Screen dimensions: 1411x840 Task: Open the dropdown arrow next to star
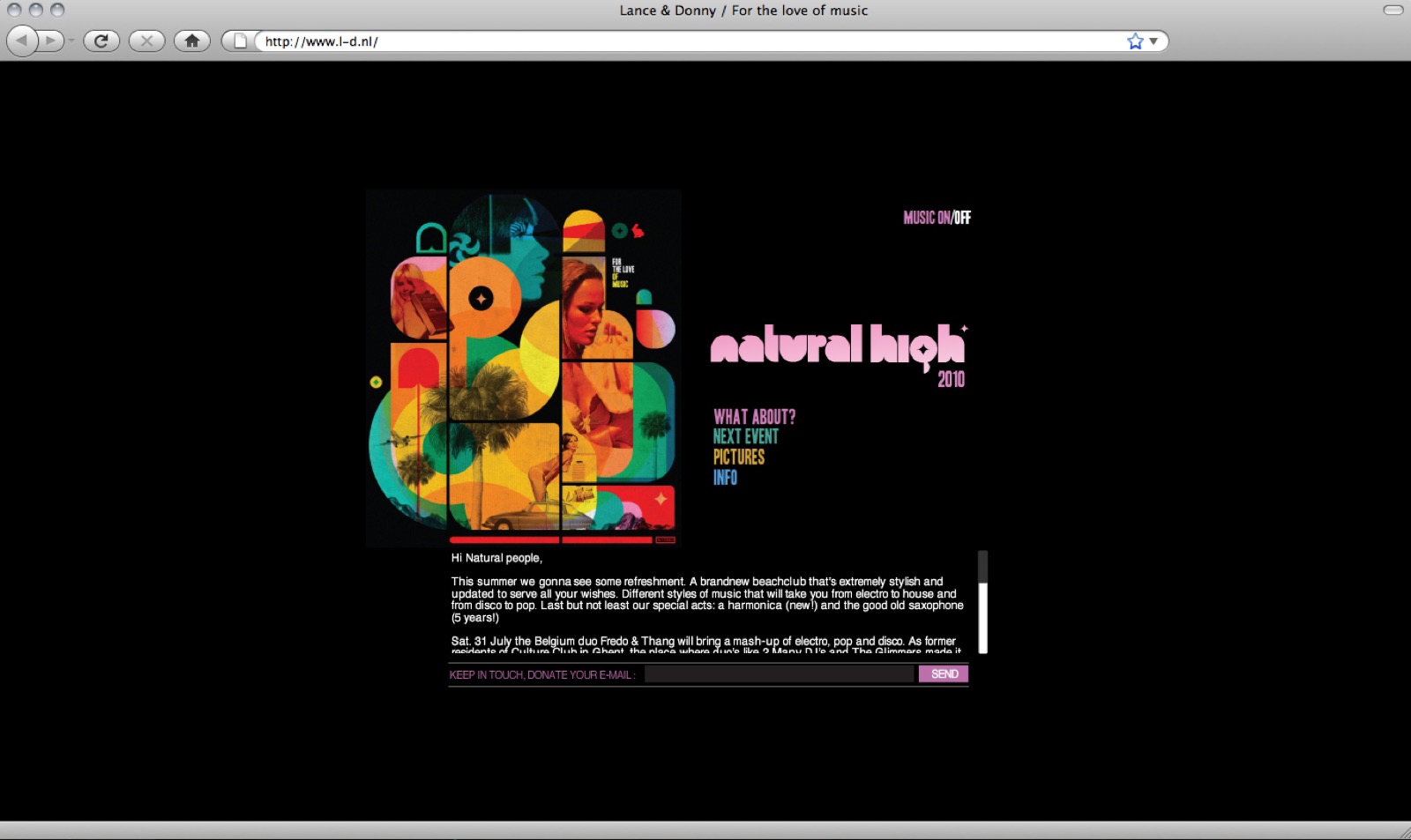[x=1153, y=41]
